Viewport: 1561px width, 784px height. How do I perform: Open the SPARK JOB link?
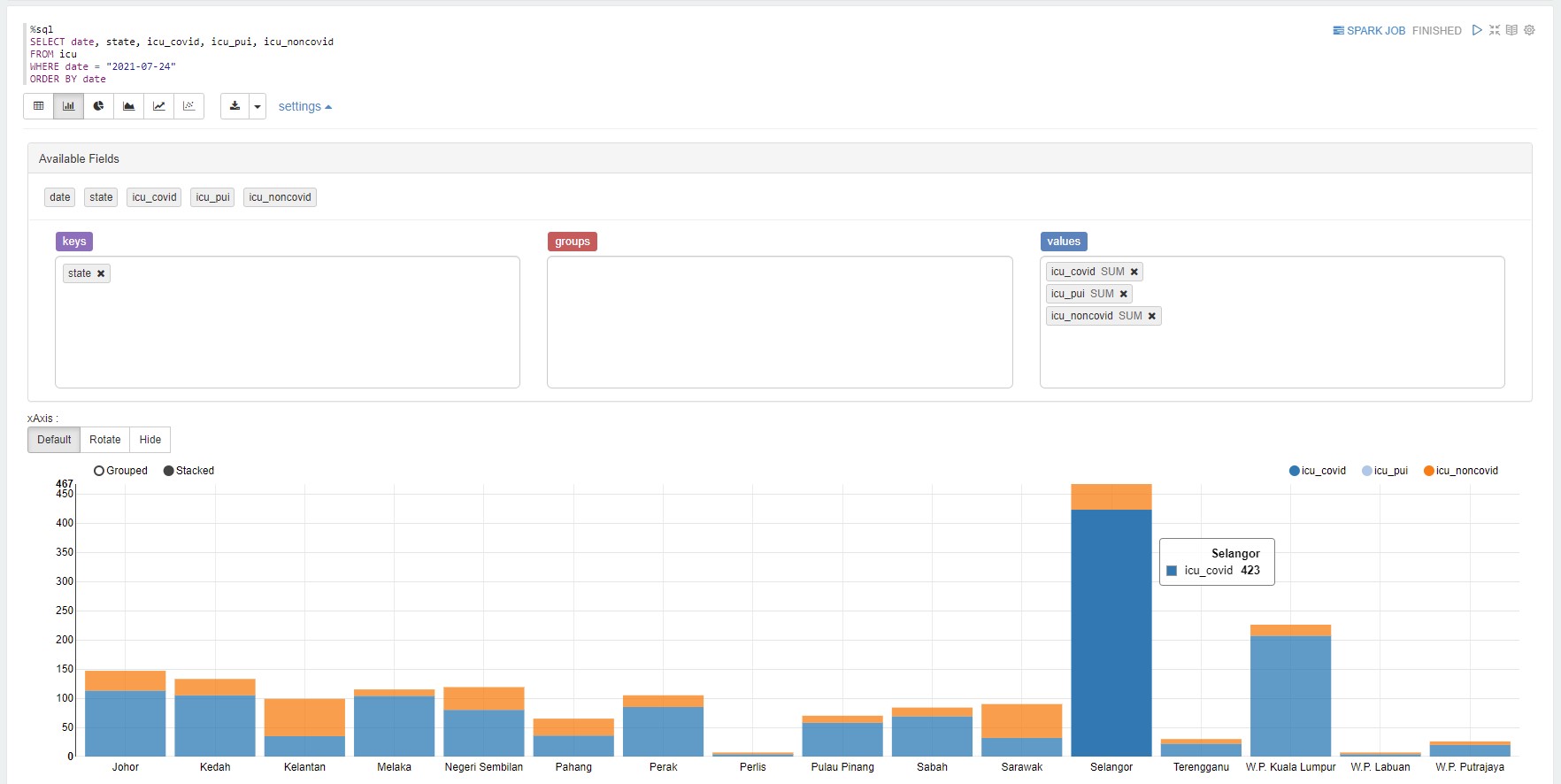1369,30
